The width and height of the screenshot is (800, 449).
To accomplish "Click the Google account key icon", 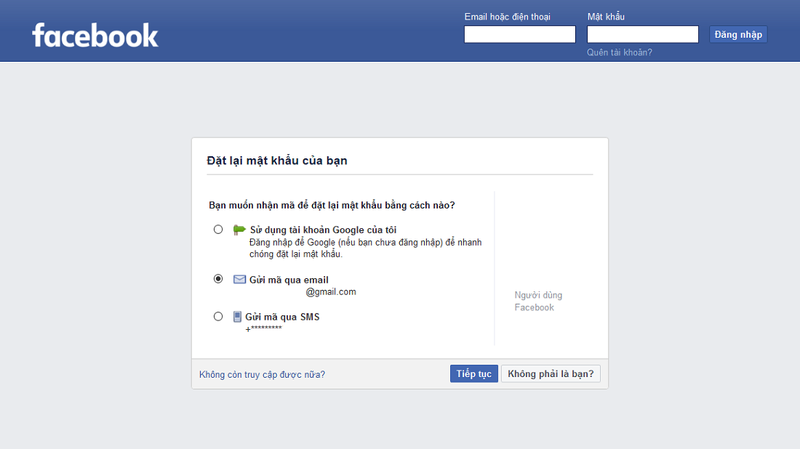I will pyautogui.click(x=239, y=229).
